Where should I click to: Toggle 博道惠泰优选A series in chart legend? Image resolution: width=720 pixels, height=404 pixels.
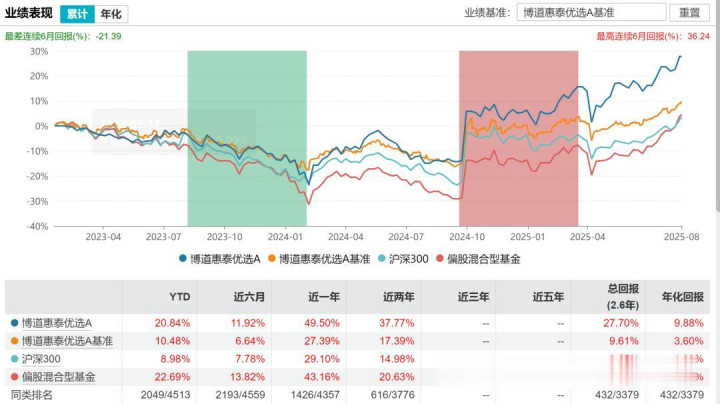220,259
